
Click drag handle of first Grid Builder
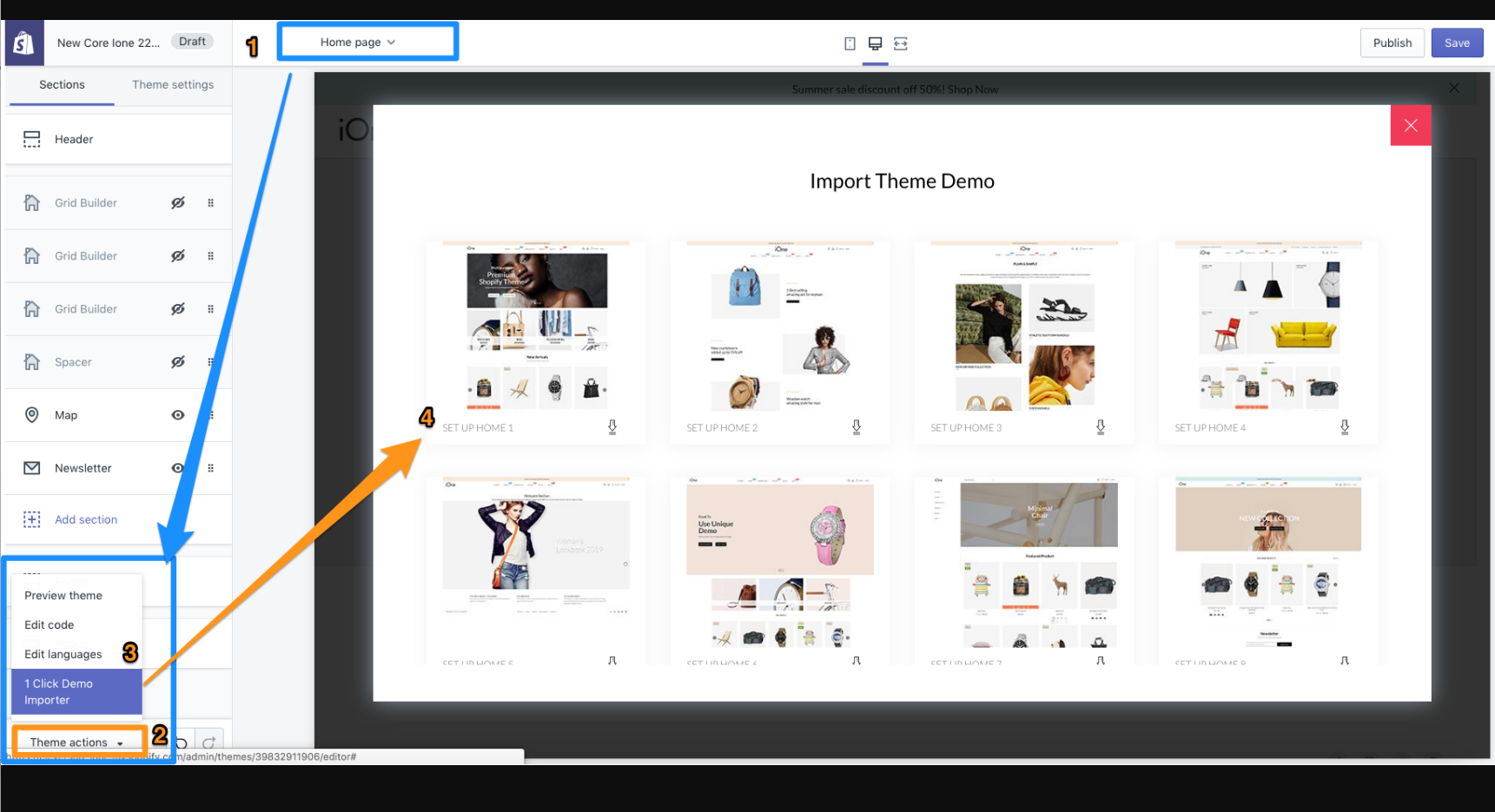(210, 203)
